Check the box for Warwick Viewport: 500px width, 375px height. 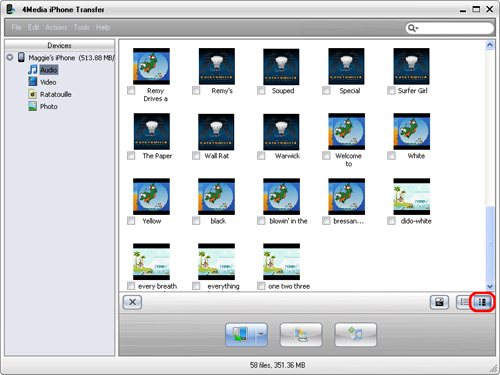[261, 156]
